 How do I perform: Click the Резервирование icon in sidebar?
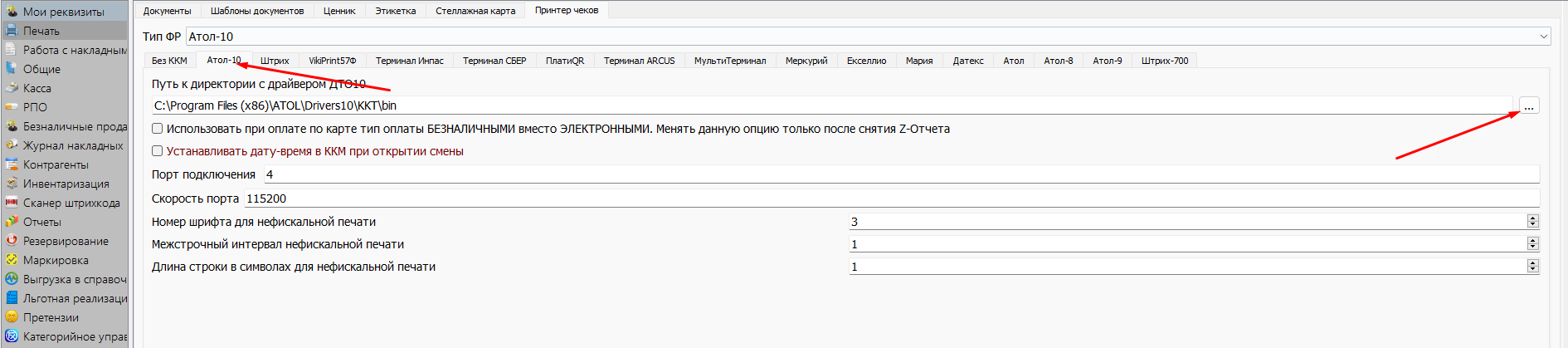pos(12,241)
